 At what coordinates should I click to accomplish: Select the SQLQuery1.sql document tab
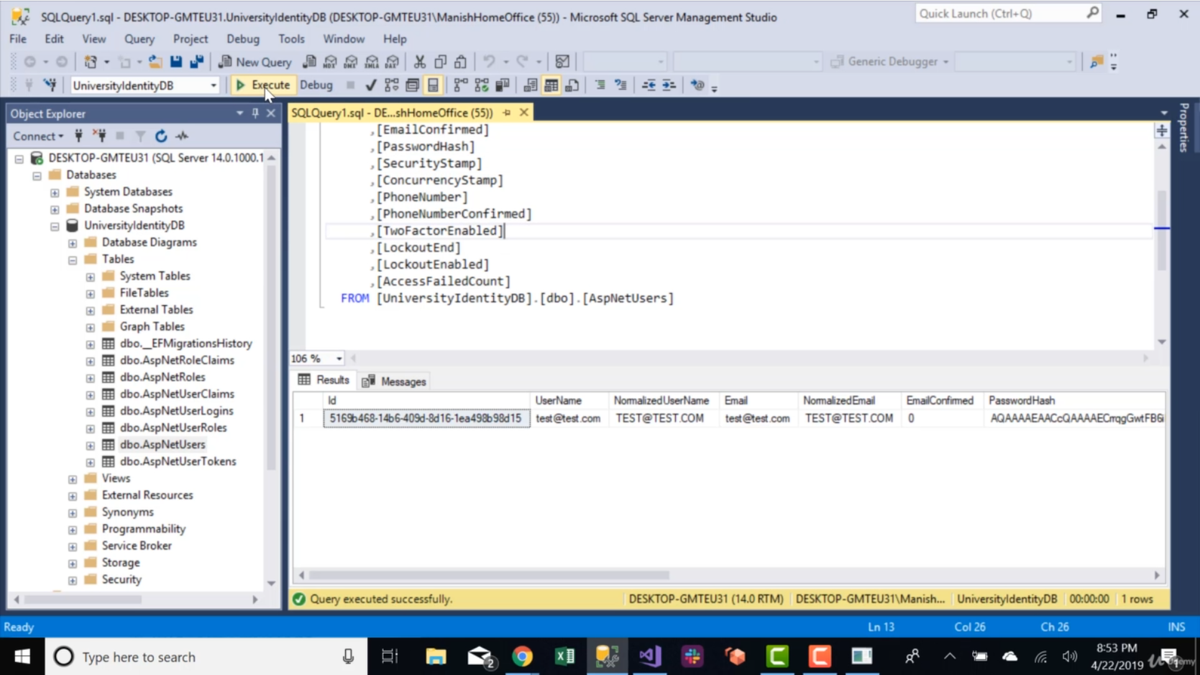392,113
